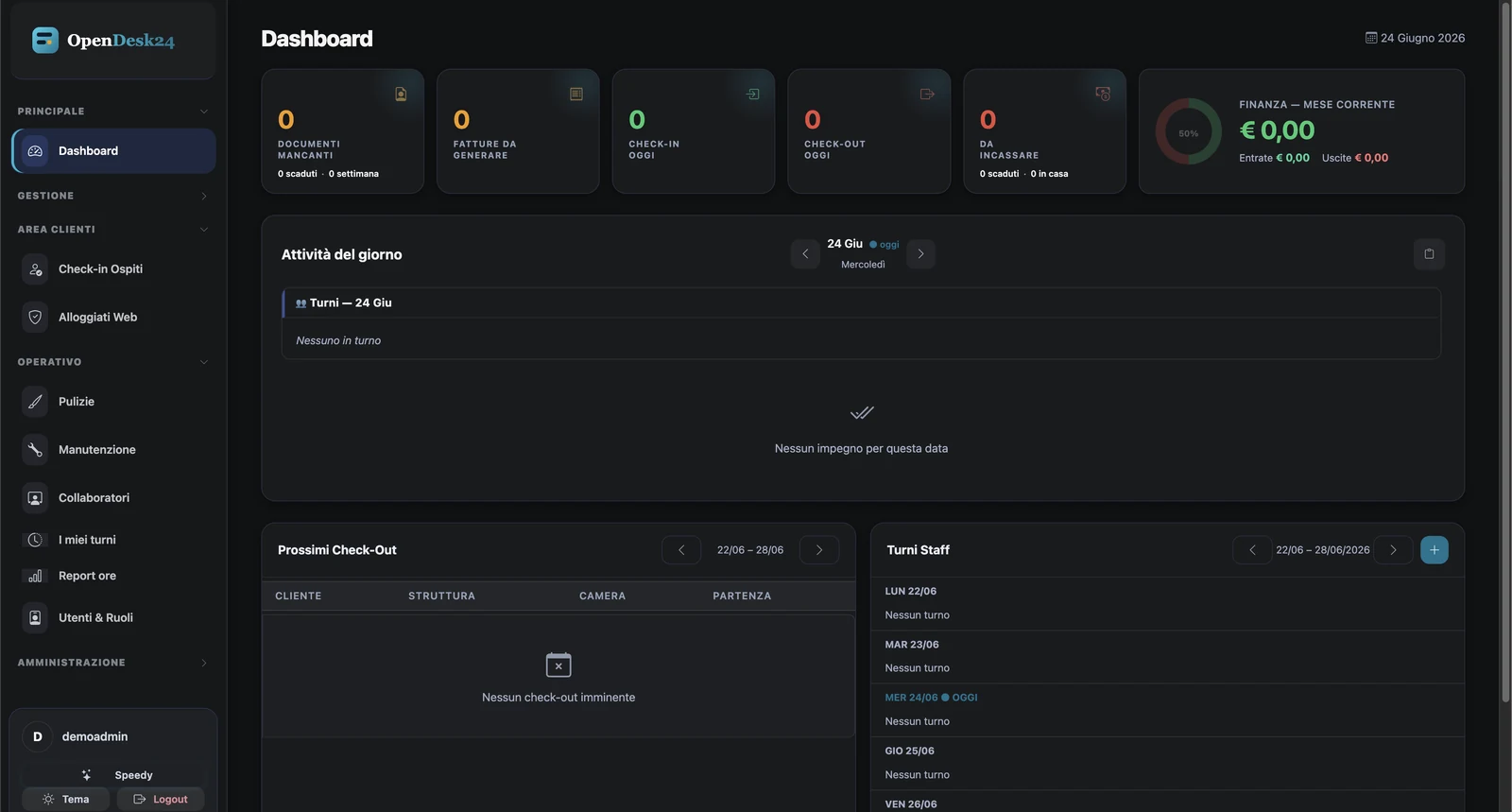Click the clipboard icon in Attività del giorno
Viewport: 1512px width, 812px height.
[1429, 253]
